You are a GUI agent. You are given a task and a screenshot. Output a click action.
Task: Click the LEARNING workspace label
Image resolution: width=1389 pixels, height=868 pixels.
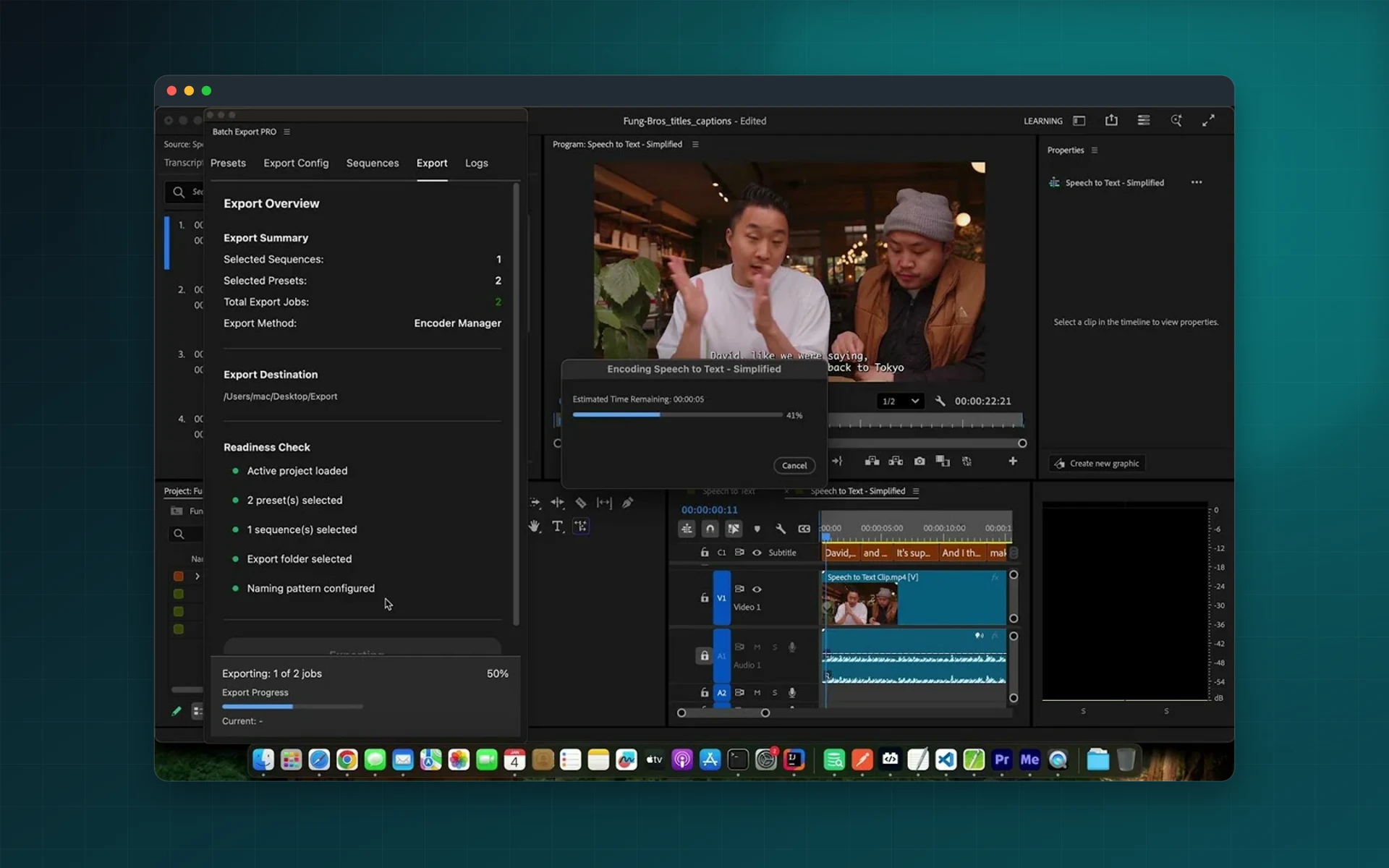(1042, 121)
